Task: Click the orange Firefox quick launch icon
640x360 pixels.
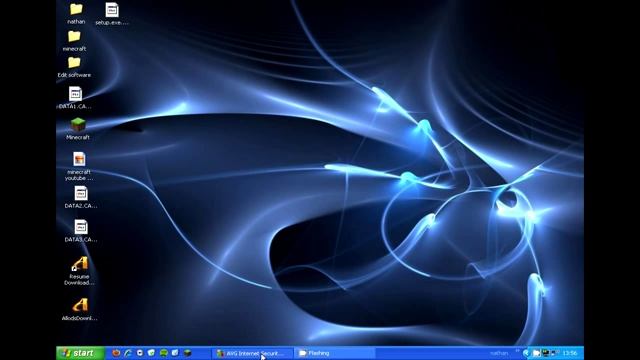Action: point(116,353)
